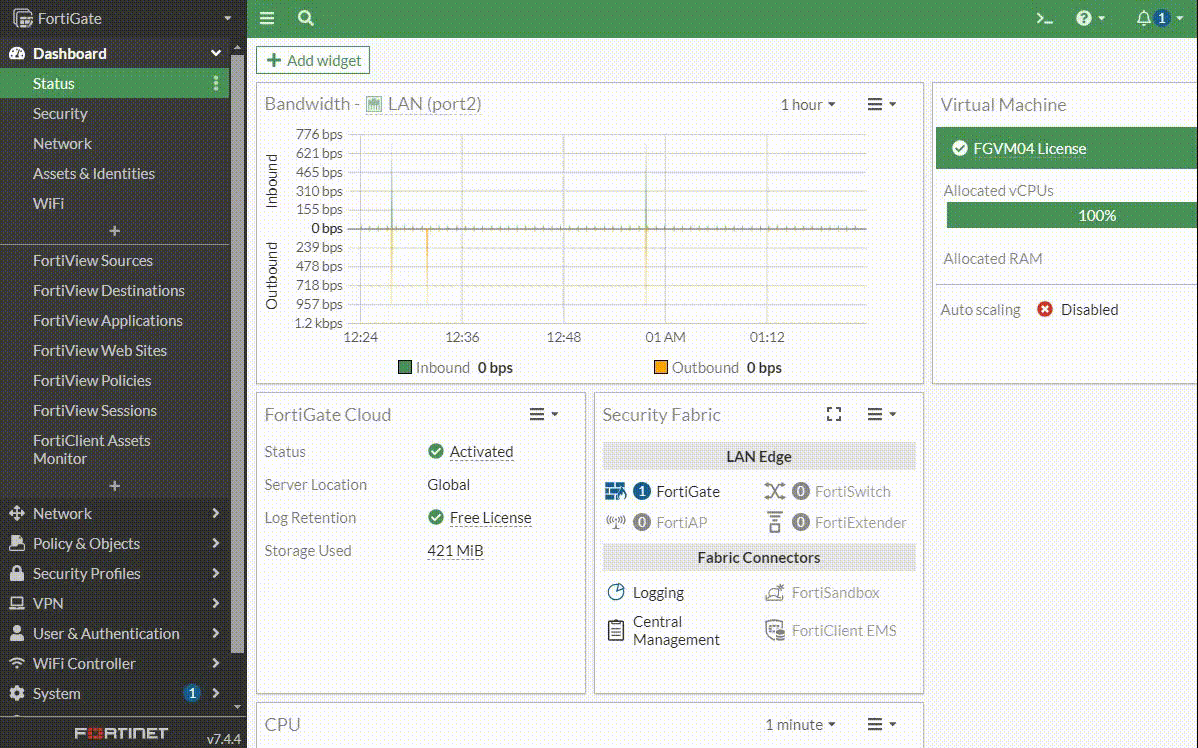1198x748 pixels.
Task: Click the FortiGate device icon in LAN Edge
Action: [x=615, y=491]
